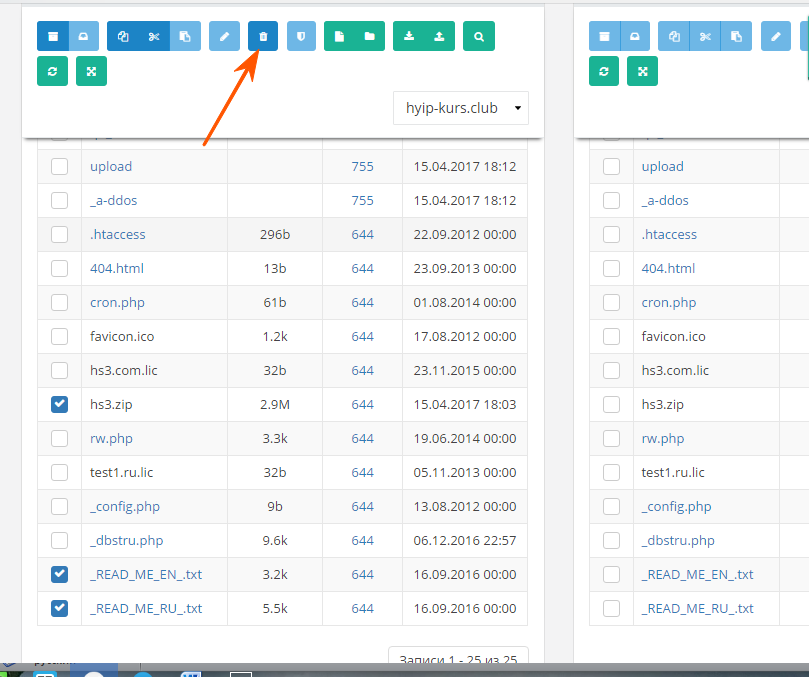Screen dimensions: 809x677
Task: Tick the checkbox for cron.php in left panel
Action: tap(59, 303)
